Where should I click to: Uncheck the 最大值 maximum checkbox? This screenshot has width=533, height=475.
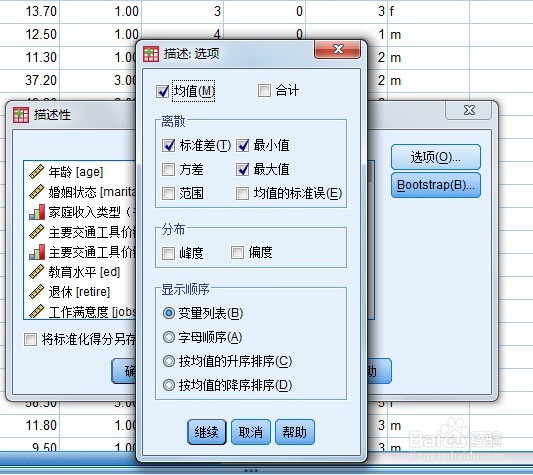243,169
